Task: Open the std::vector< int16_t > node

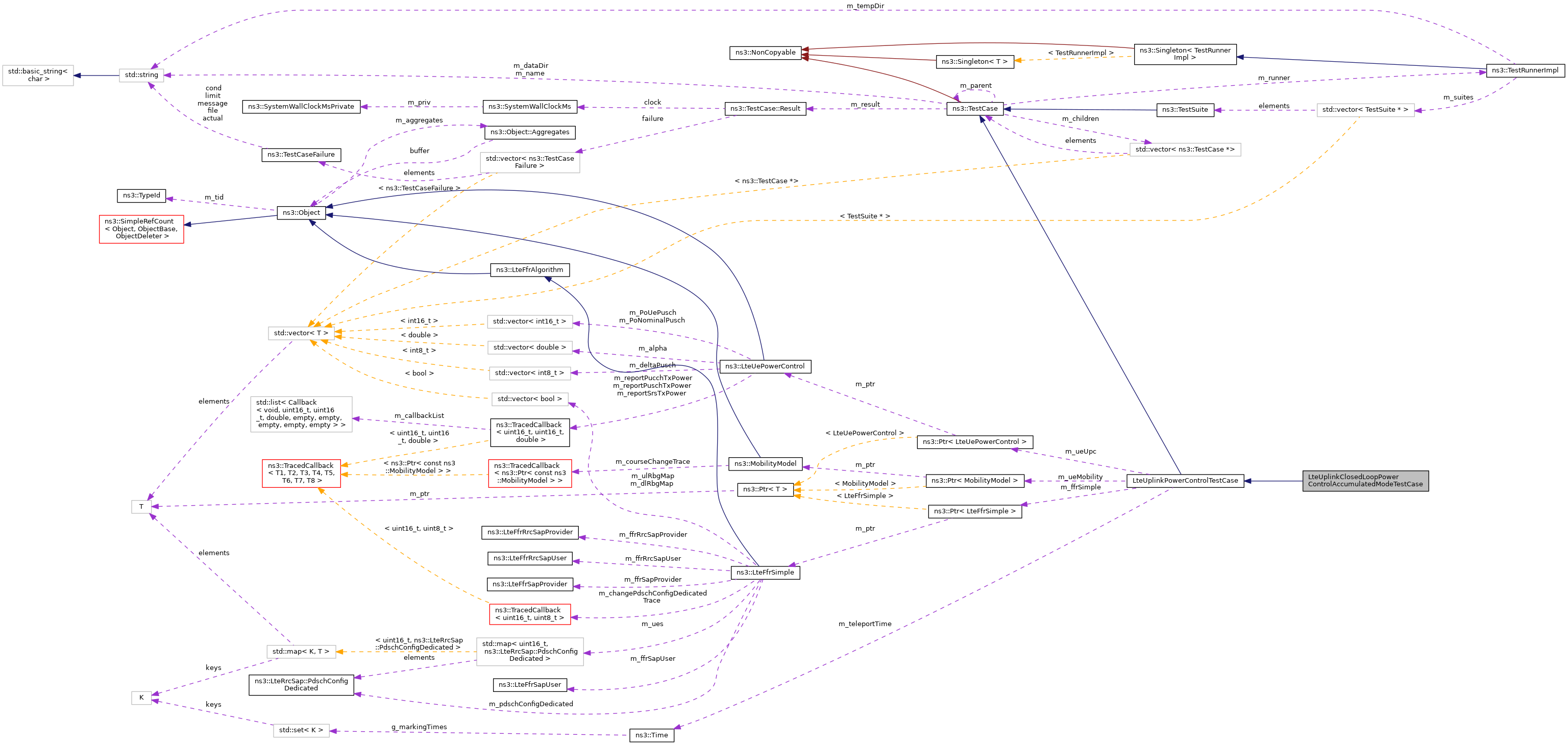Action: (530, 321)
